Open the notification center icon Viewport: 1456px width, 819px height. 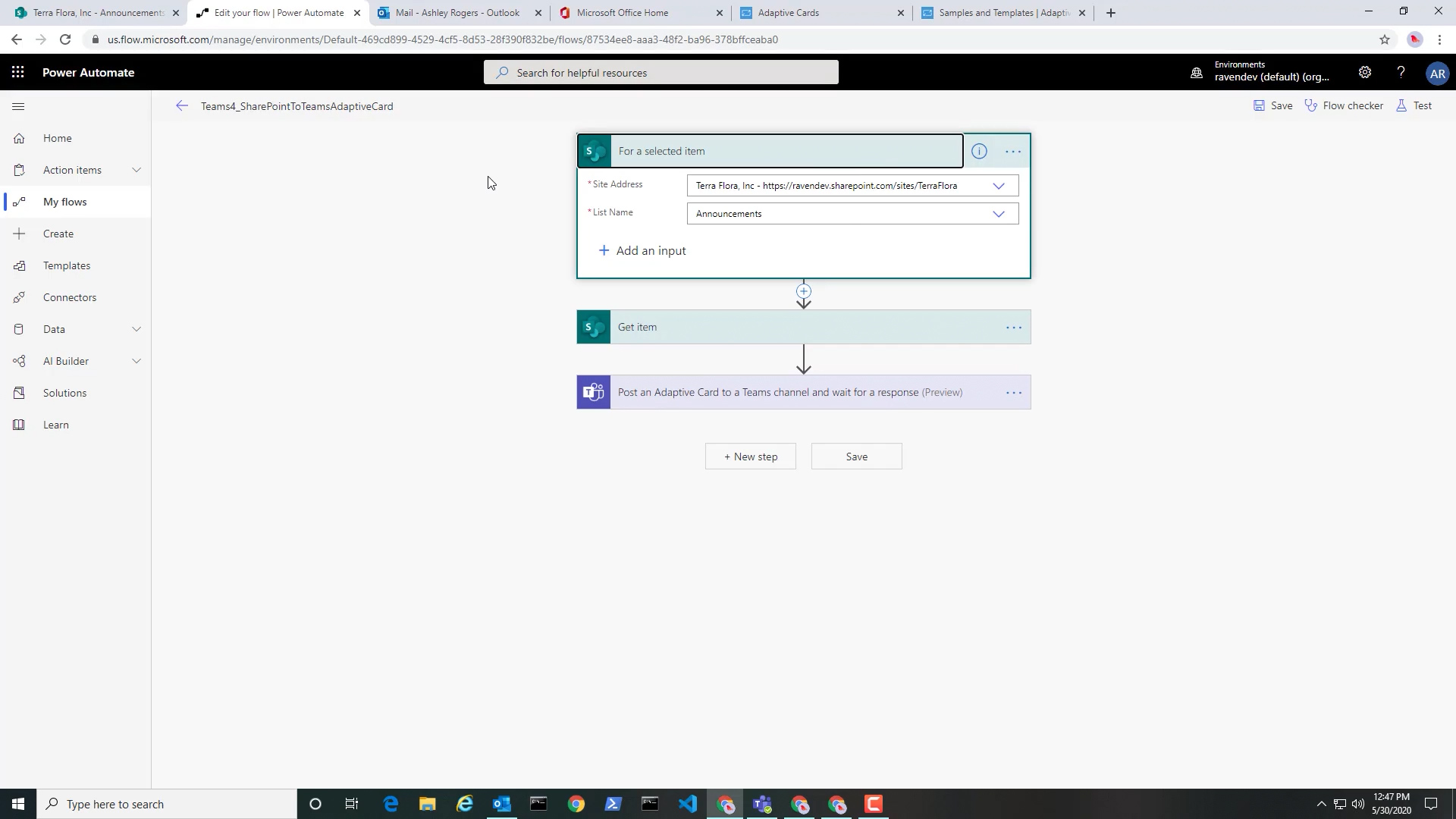point(1431,804)
